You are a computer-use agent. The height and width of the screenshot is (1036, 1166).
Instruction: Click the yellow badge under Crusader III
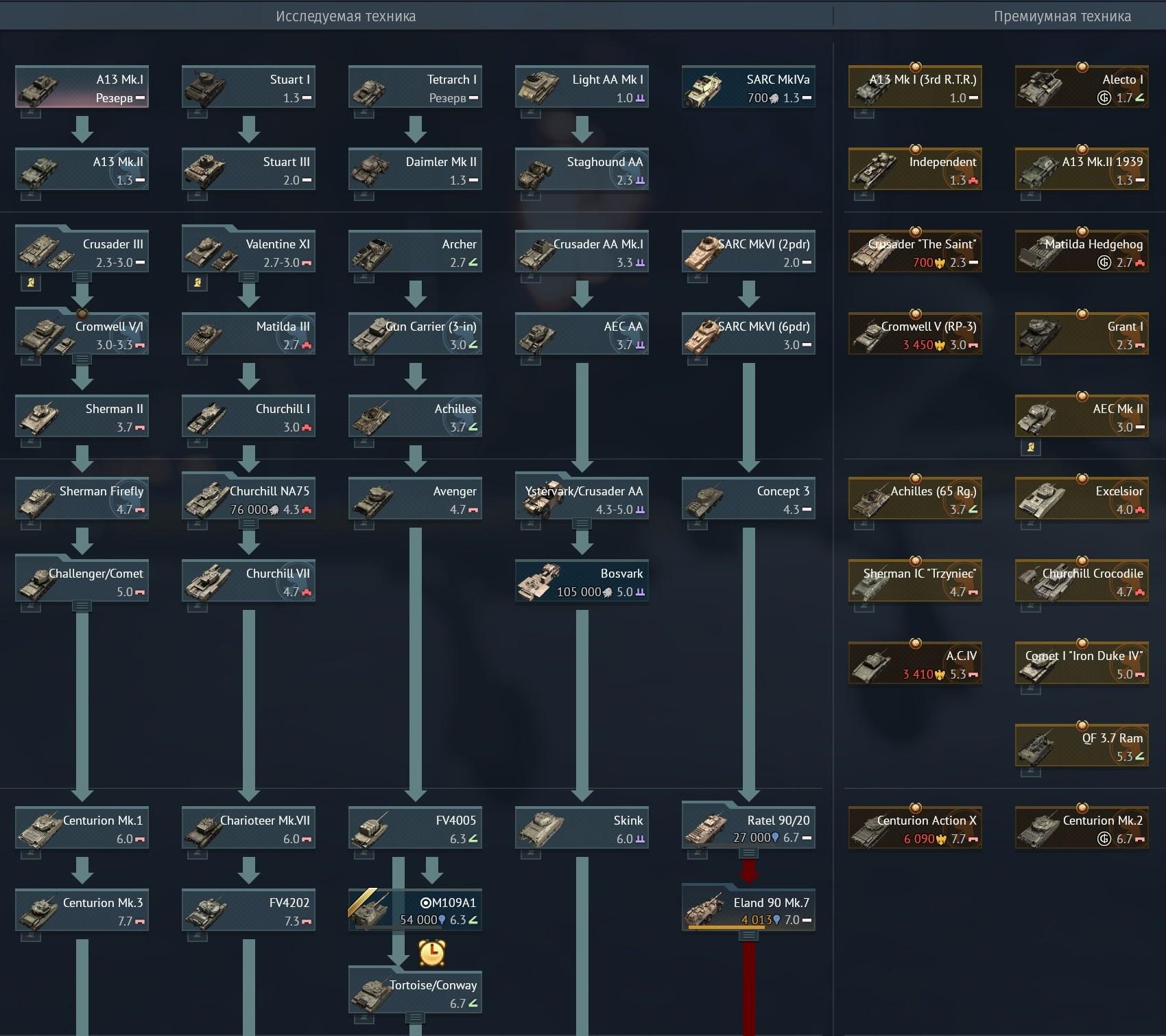pos(30,282)
